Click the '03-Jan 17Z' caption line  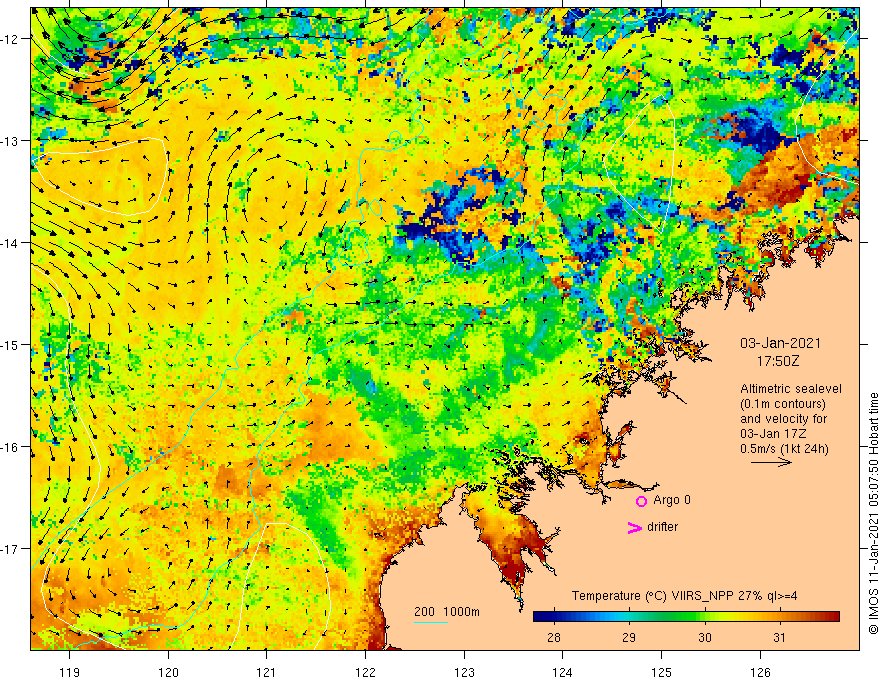click(x=774, y=434)
